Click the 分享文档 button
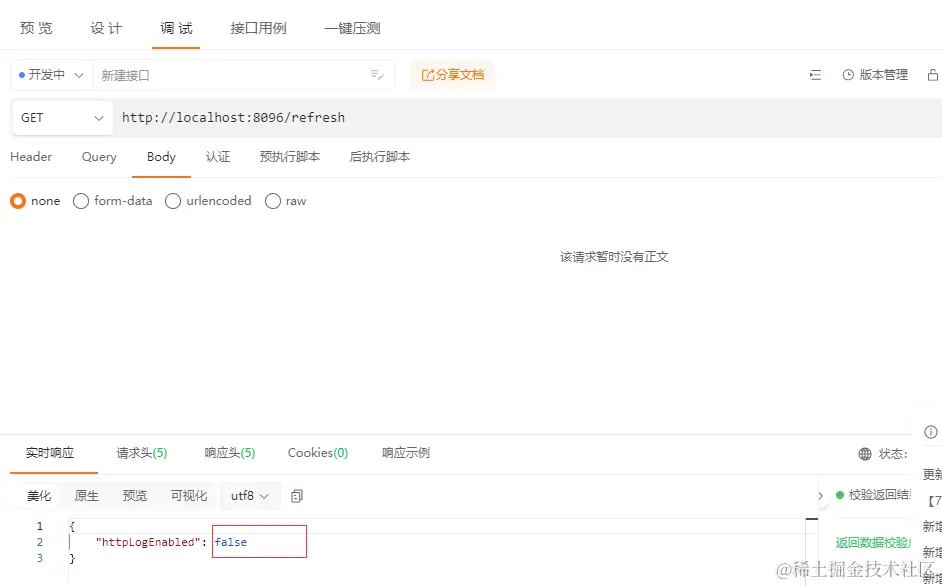 coord(451,74)
